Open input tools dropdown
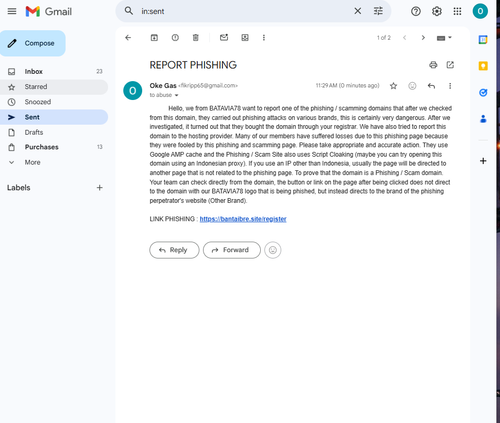This screenshot has height=423, width=500. 444,38
